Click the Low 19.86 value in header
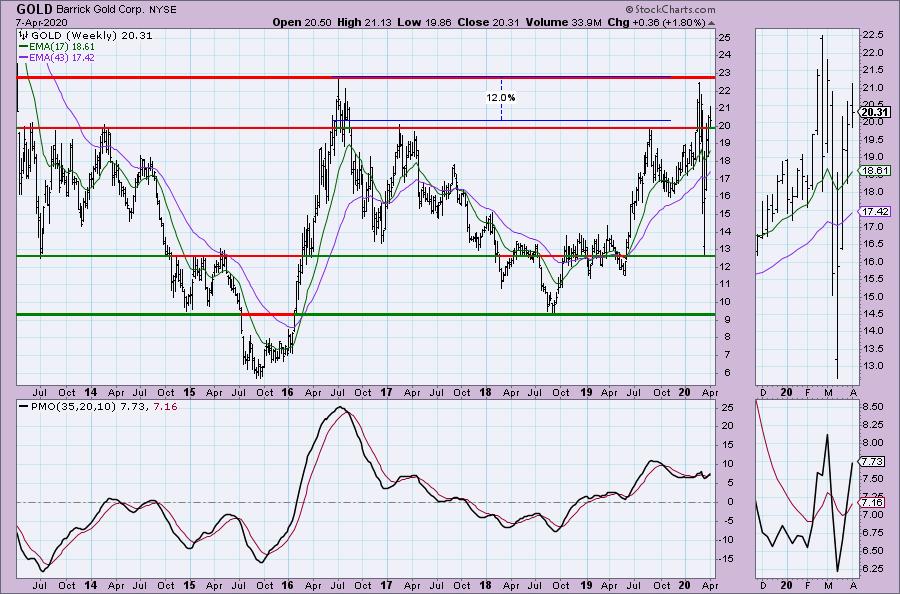900x594 pixels. (x=424, y=22)
